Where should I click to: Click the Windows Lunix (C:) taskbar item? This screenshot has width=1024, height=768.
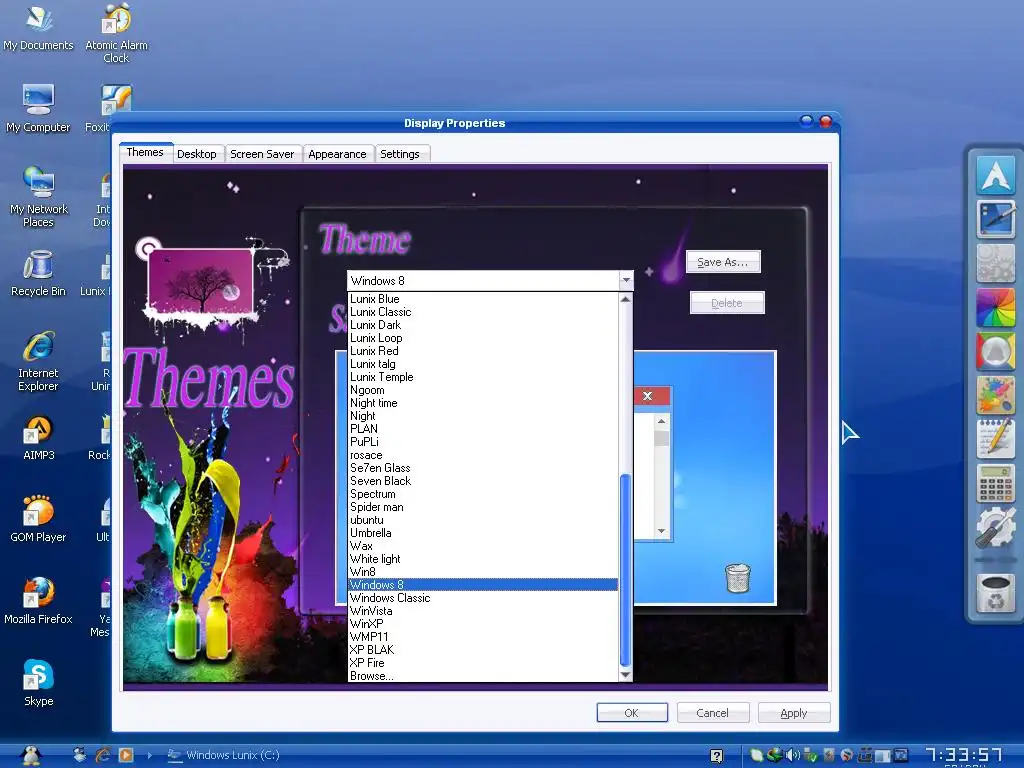[x=224, y=756]
